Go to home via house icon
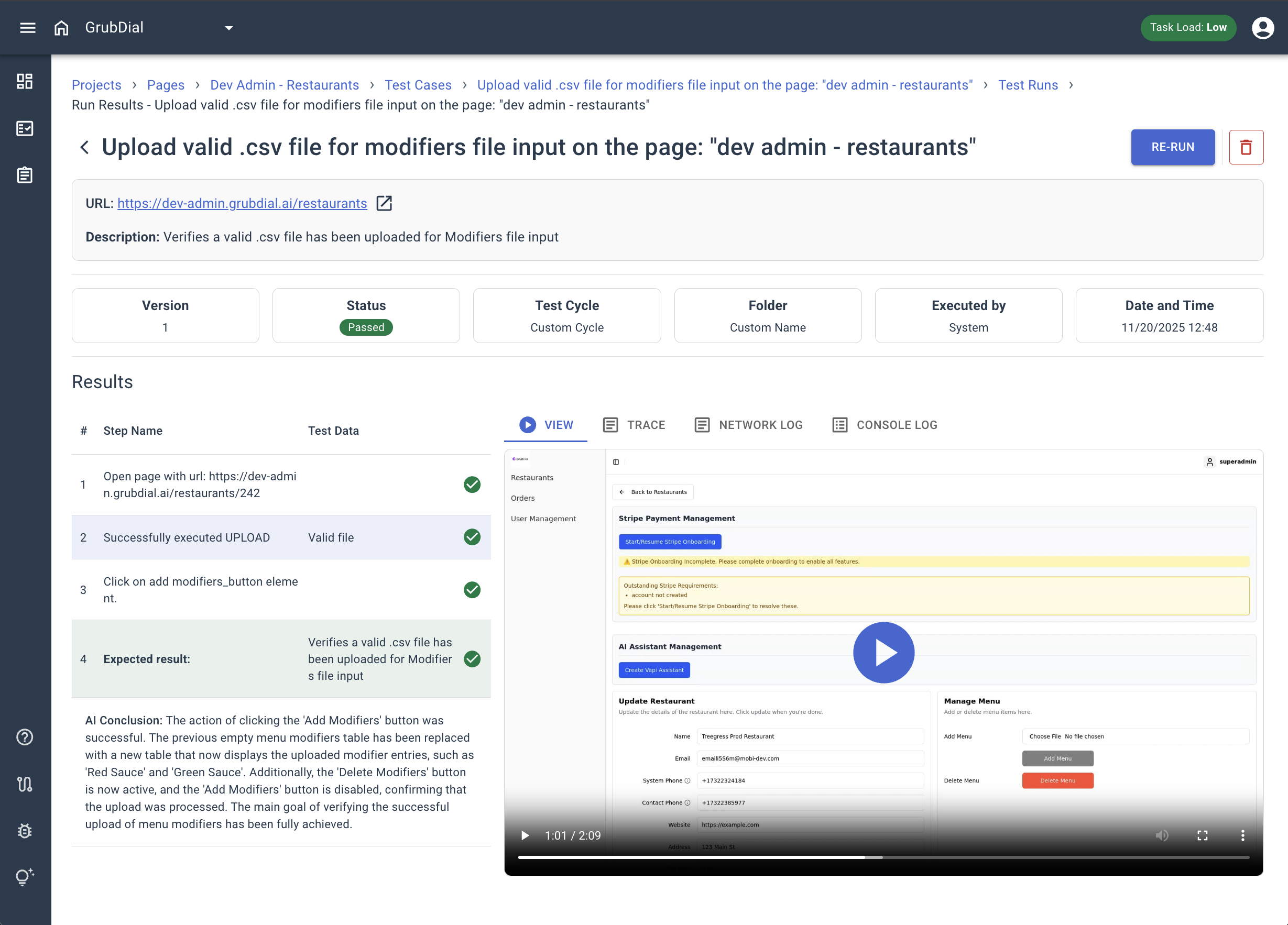 point(61,27)
